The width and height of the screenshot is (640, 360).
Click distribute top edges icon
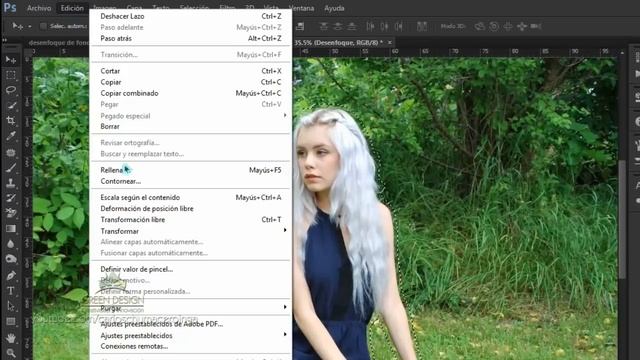[x=324, y=27]
